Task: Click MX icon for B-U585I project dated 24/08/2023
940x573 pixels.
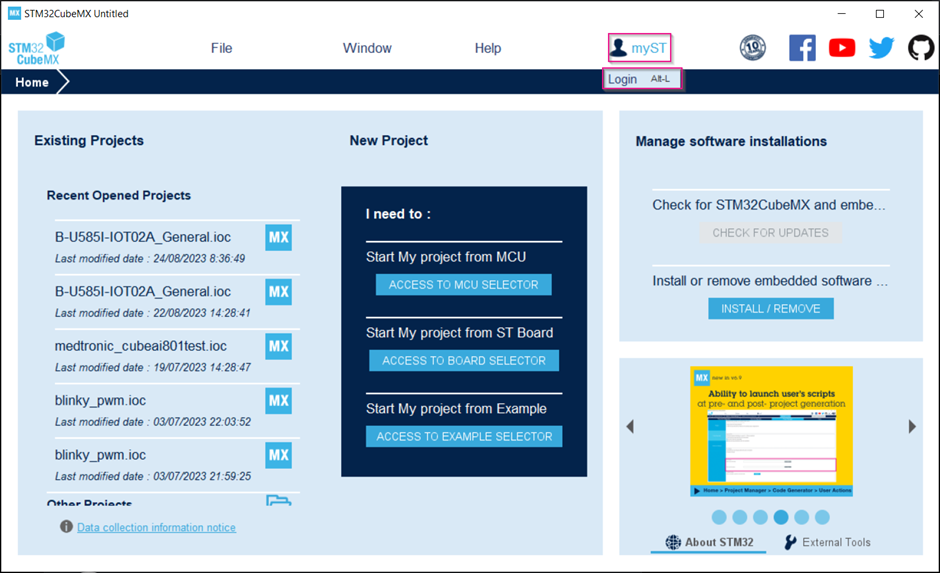Action: point(279,237)
